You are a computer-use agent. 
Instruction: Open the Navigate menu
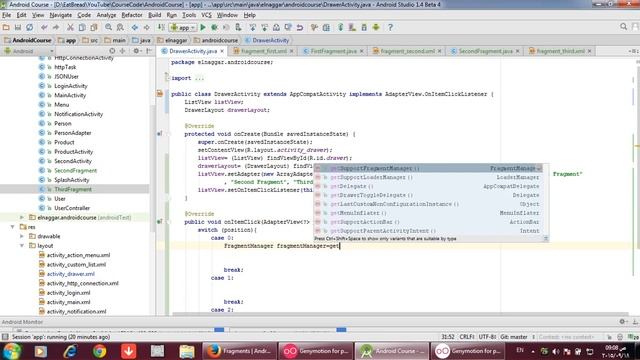[61, 15]
